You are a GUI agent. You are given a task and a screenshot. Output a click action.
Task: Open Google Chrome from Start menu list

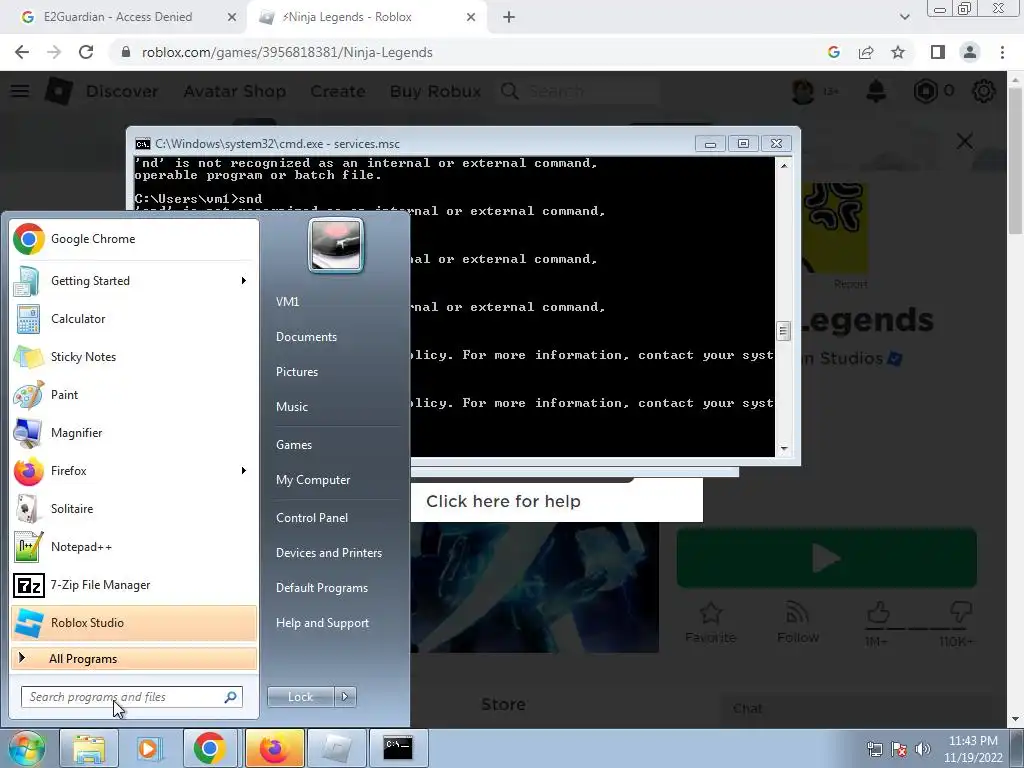(x=134, y=239)
